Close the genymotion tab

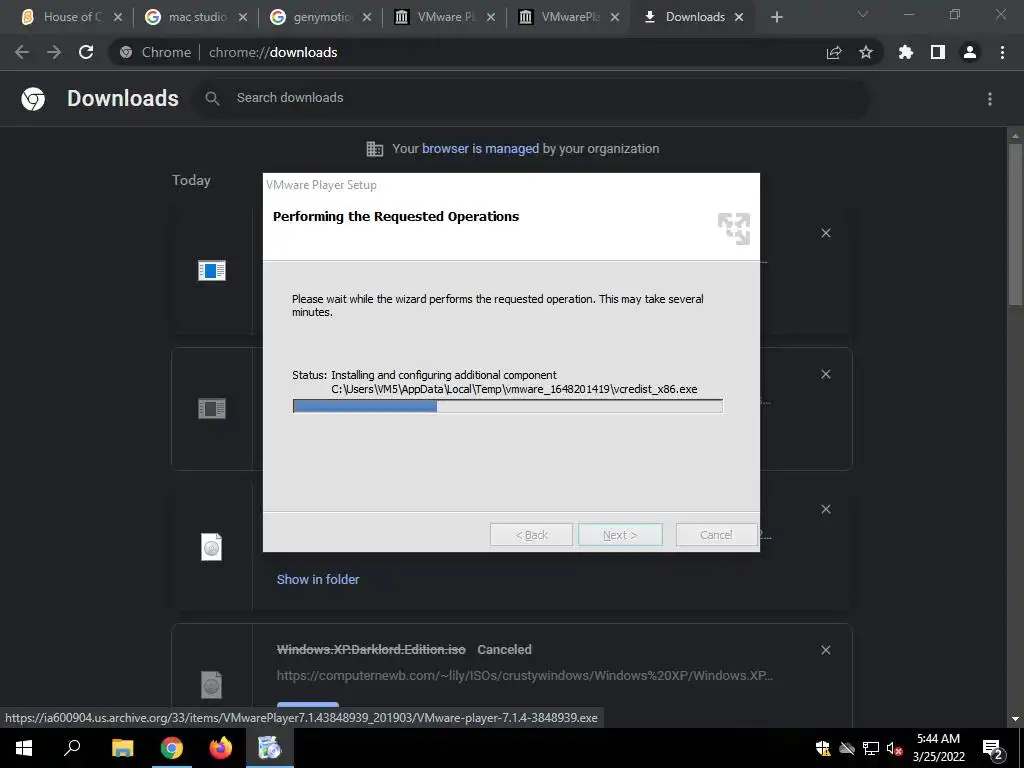click(367, 18)
